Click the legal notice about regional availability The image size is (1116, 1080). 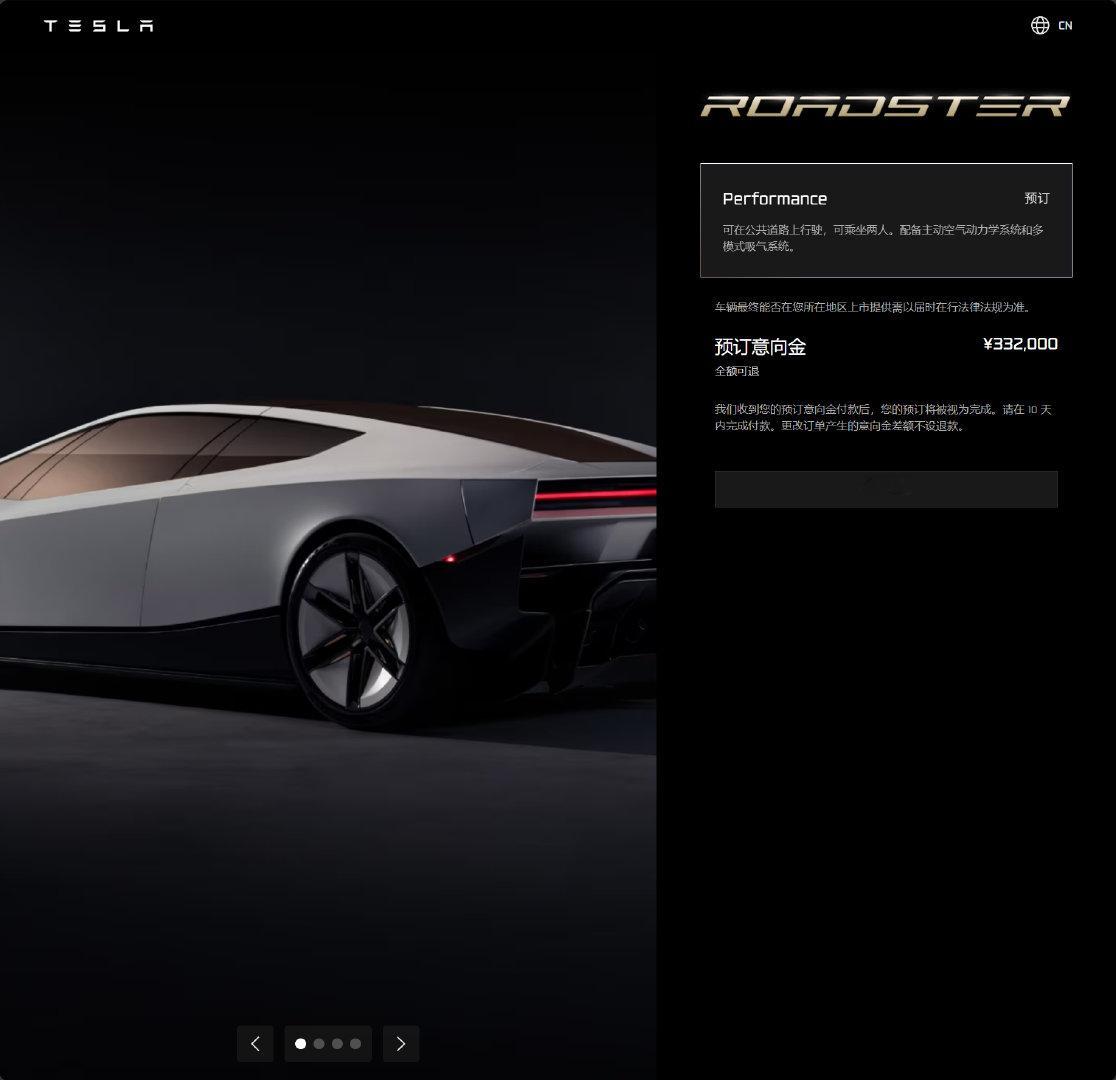coord(873,307)
